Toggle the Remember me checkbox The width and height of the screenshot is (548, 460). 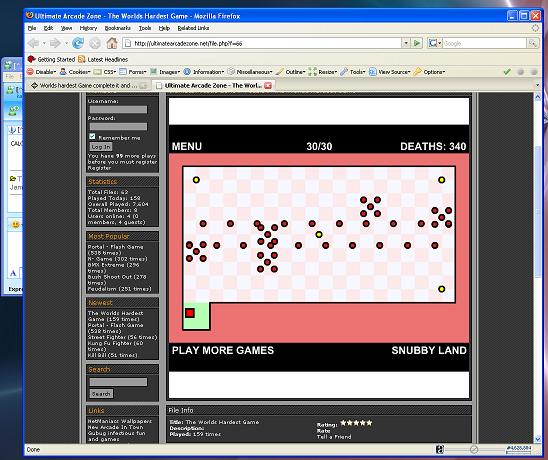(x=92, y=136)
